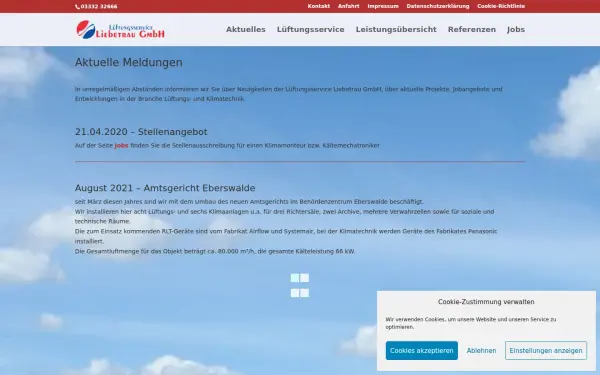Click the Cookie-Zustimmung verwalten title
The width and height of the screenshot is (600, 375).
tap(486, 302)
